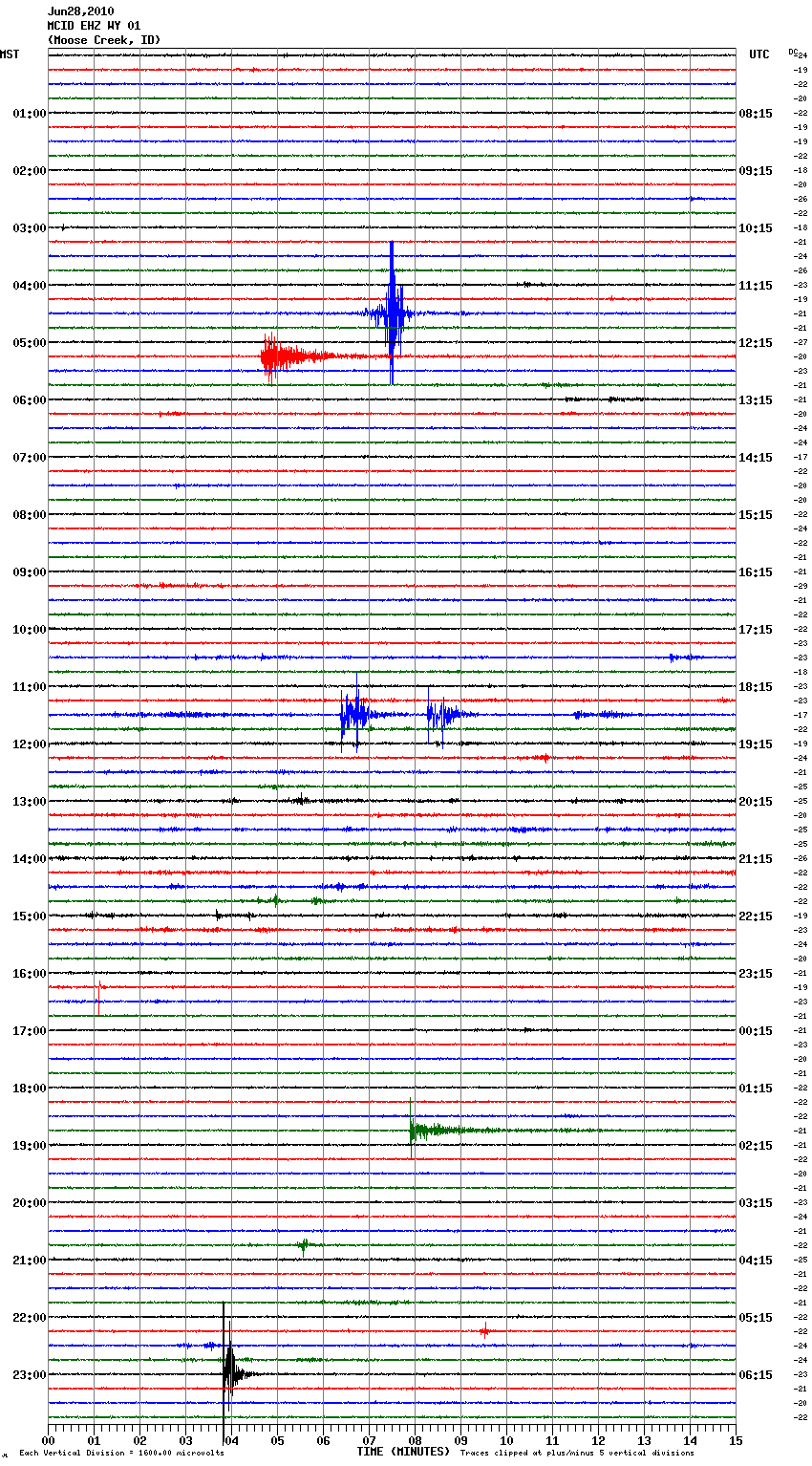Click the '13:00' MST hour label
Image resolution: width=812 pixels, height=1466 pixels.
click(x=29, y=802)
